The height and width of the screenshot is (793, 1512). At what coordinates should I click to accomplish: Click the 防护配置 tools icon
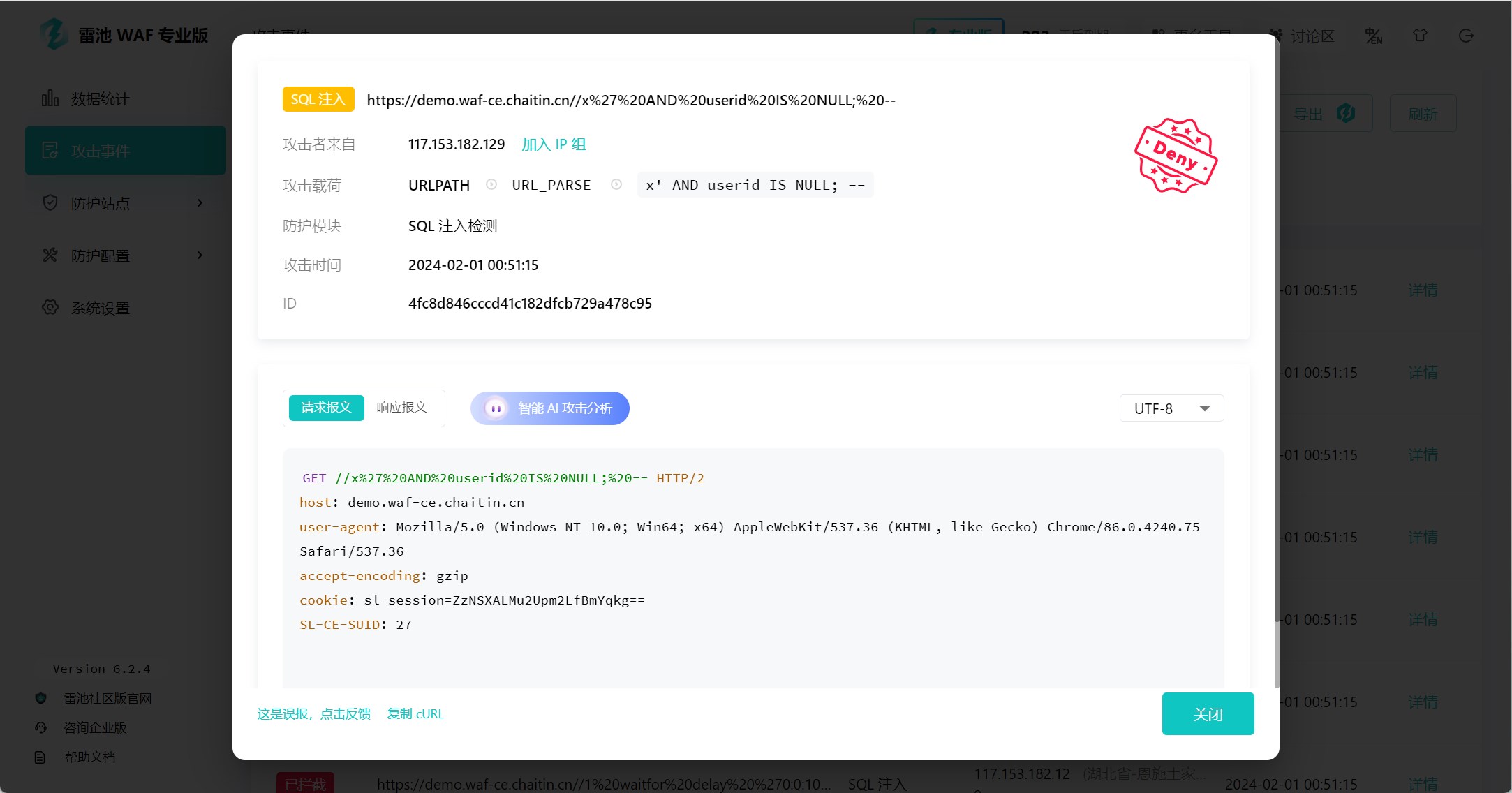point(50,255)
